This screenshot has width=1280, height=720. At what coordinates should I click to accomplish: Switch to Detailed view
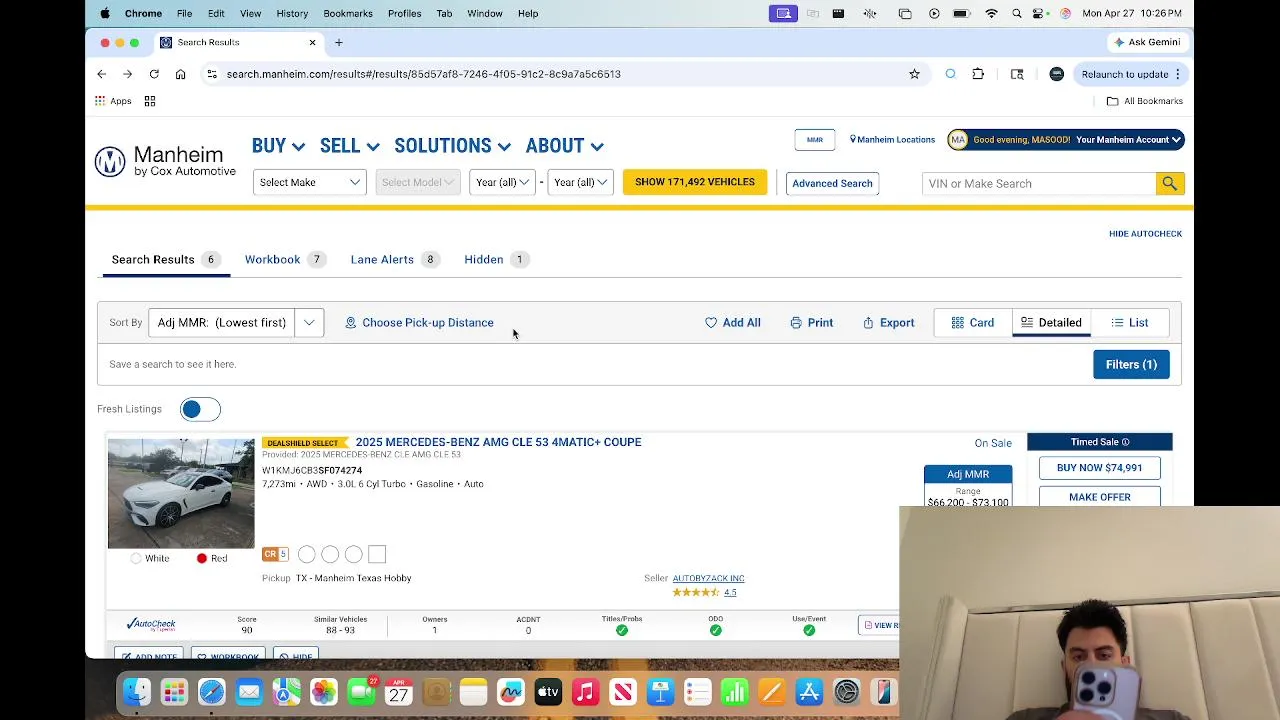click(x=1051, y=323)
